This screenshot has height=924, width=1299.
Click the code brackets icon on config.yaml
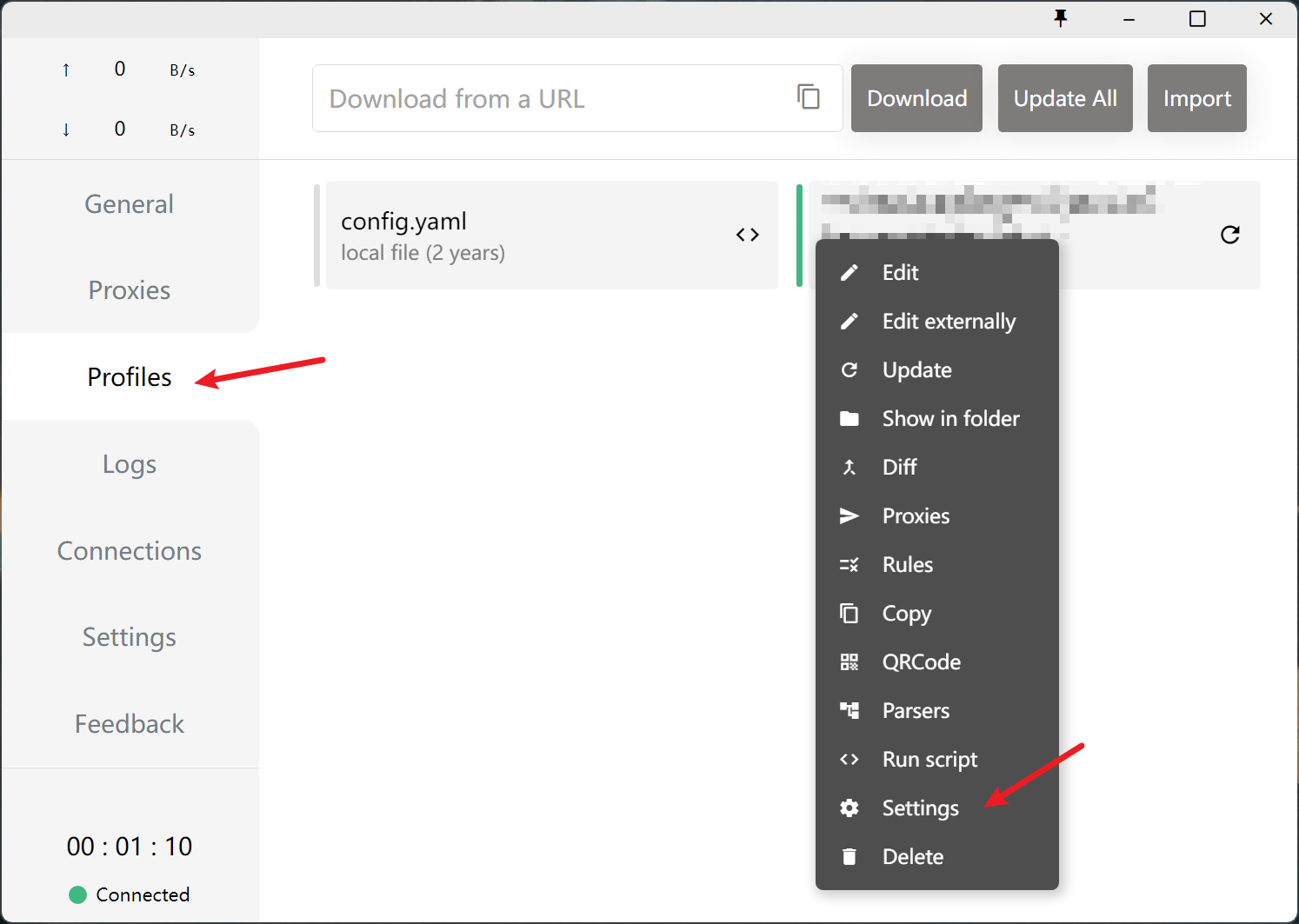[x=747, y=235]
